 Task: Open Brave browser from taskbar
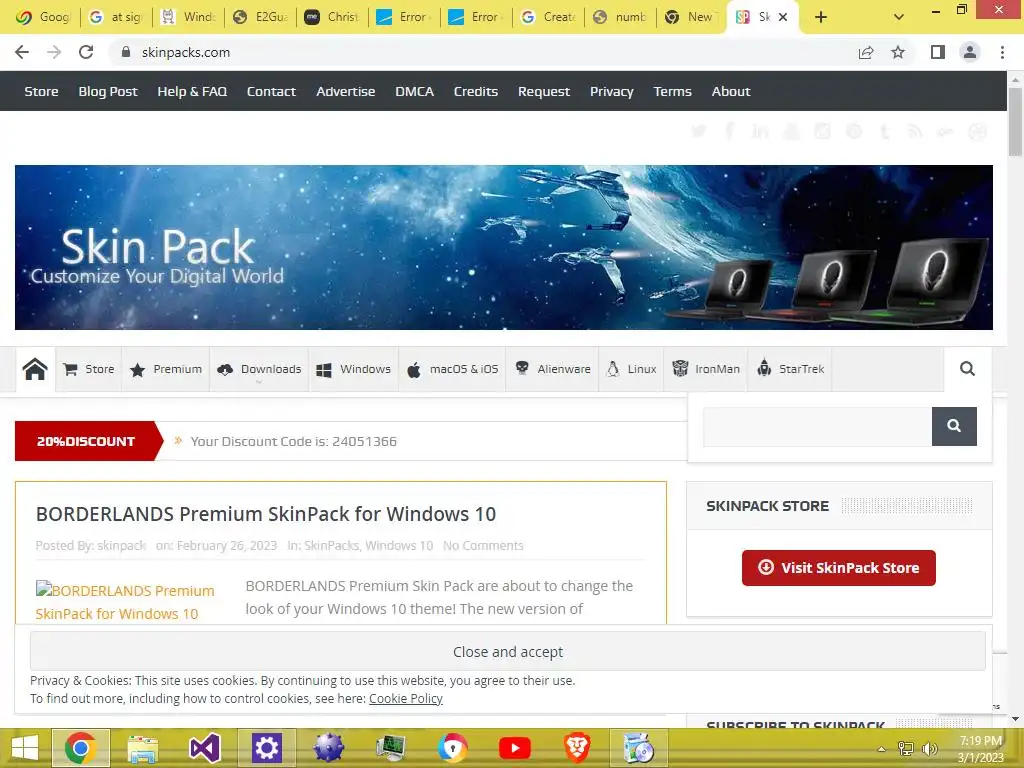click(577, 748)
